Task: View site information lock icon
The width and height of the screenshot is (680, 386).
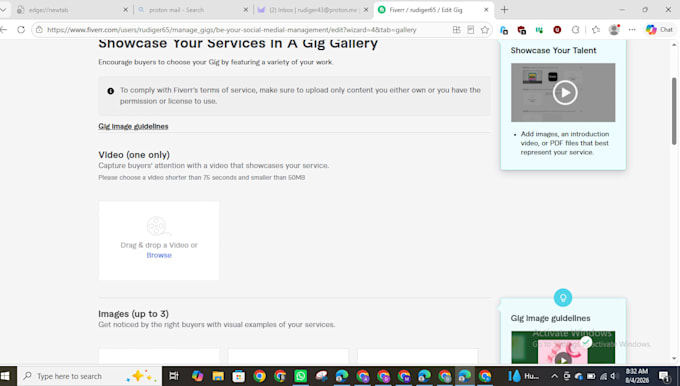Action: 39,29
